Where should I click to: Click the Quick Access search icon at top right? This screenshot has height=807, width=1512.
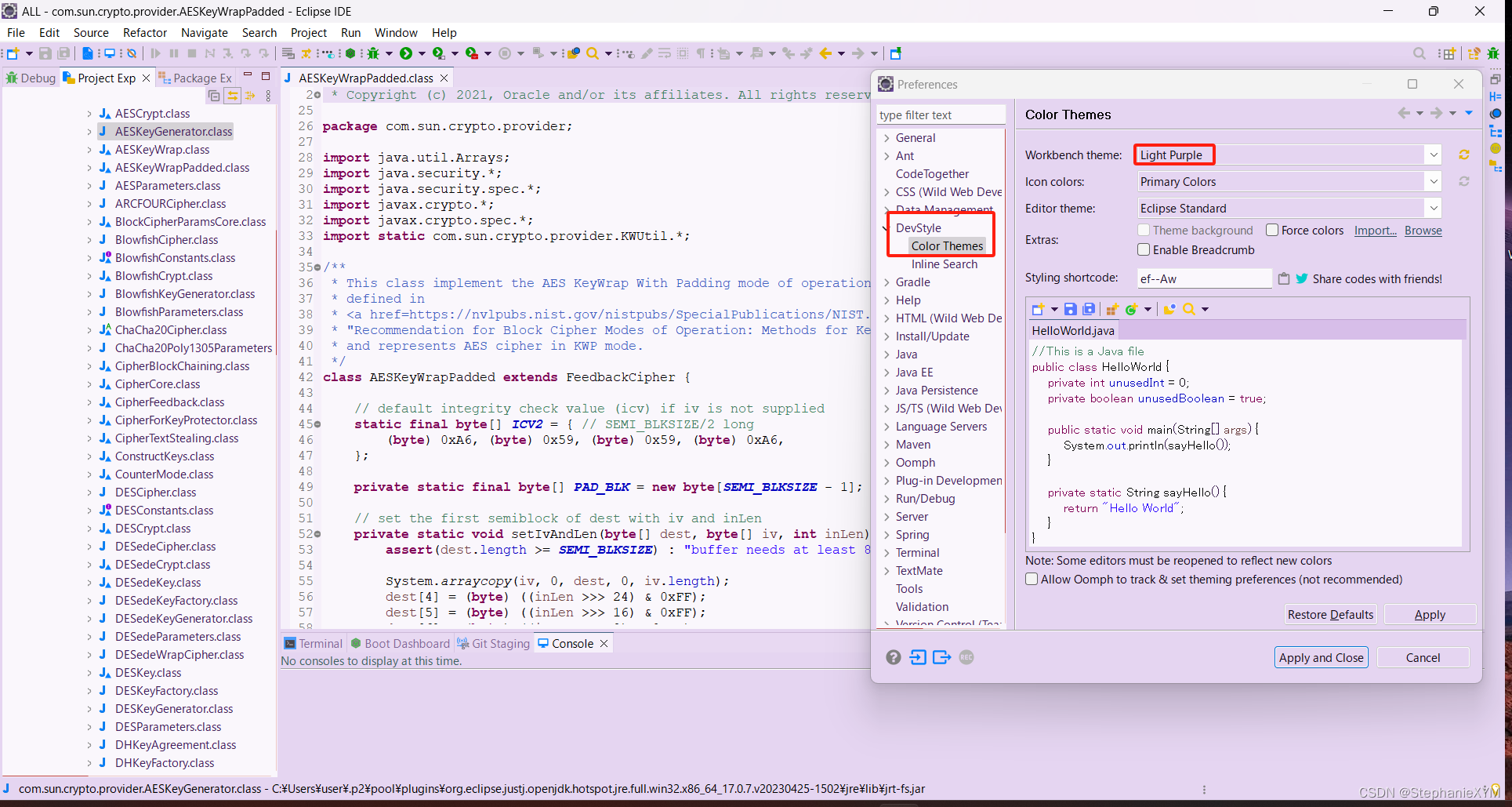(1420, 53)
